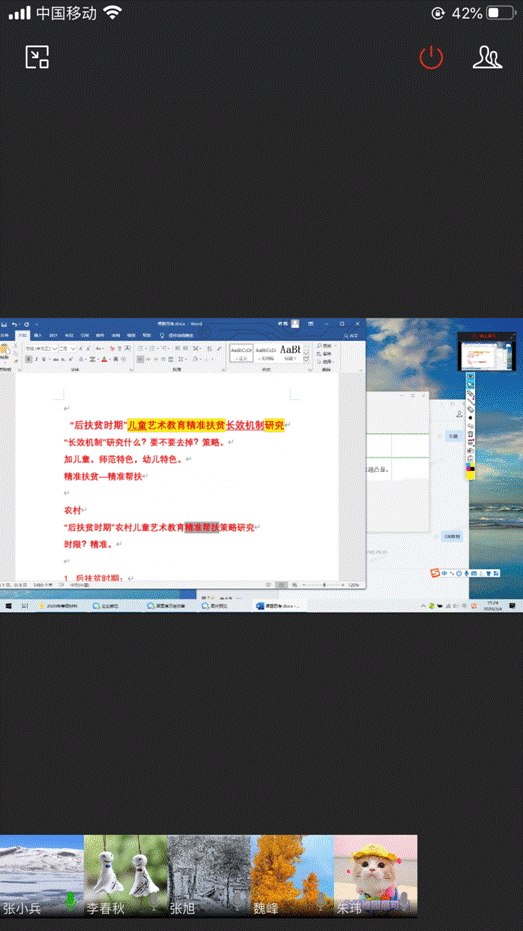Click the Sogou input method logo icon
Viewport: 523px width, 931px height.
click(436, 573)
